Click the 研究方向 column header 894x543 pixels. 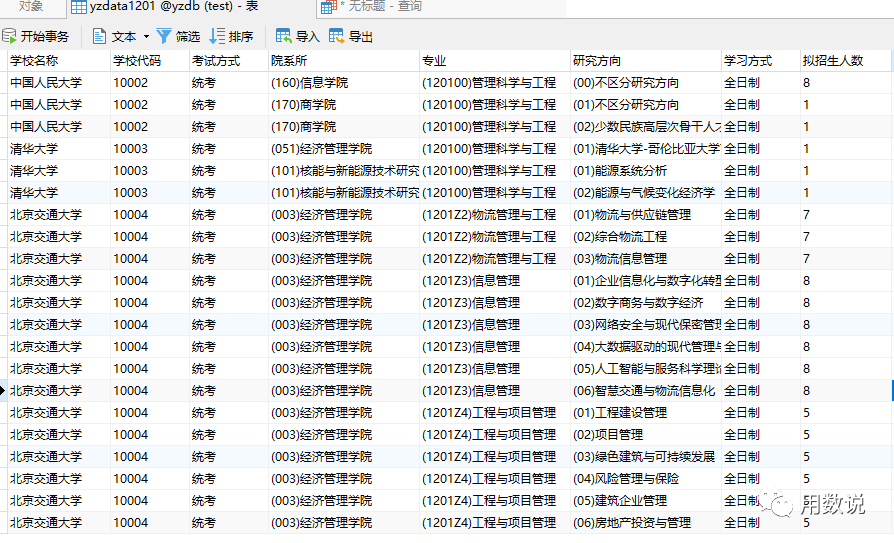click(646, 60)
